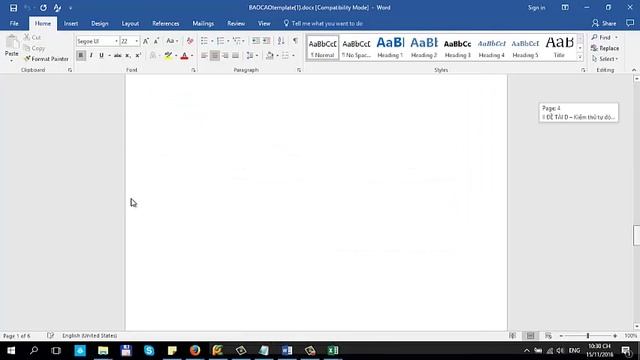Justify text alignment
Image resolution: width=640 pixels, height=360 pixels.
235,56
